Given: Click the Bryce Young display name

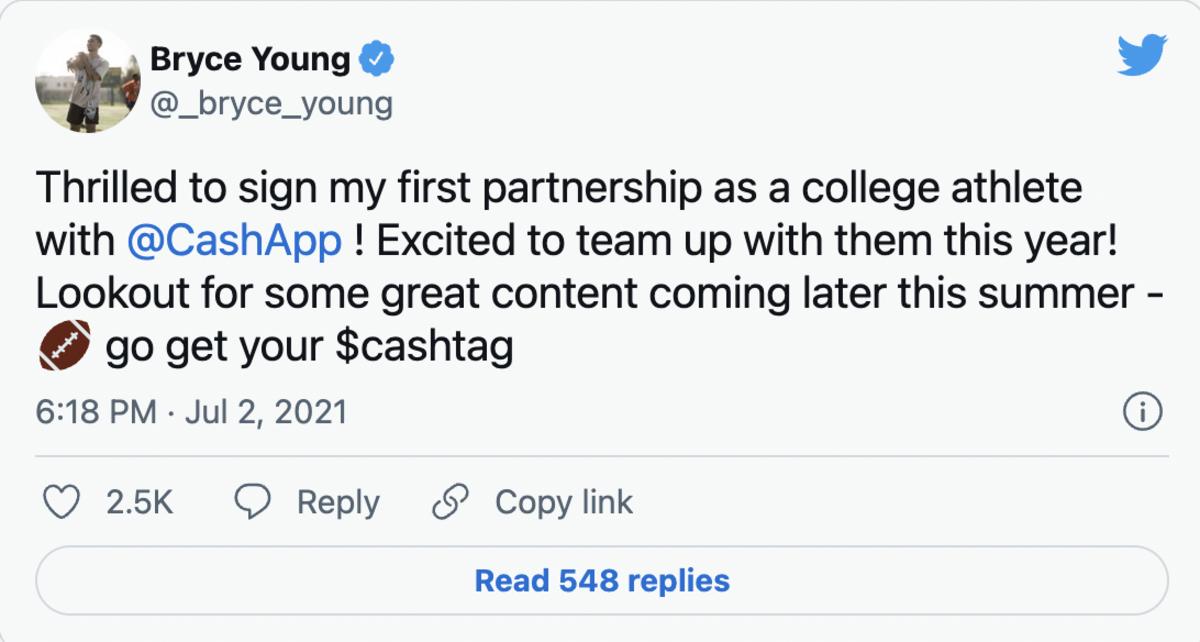Looking at the screenshot, I should coord(250,60).
